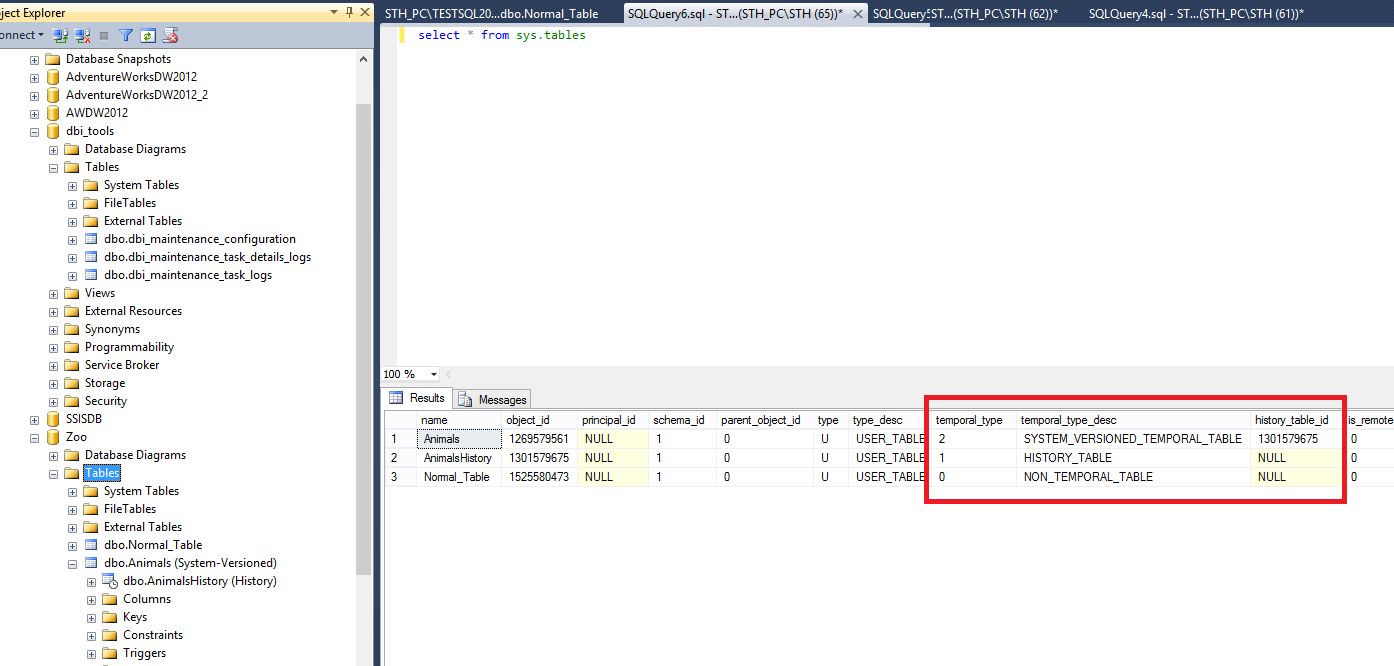The height and width of the screenshot is (666, 1394).
Task: Select the Security folder under dbi_tools
Action: tap(106, 401)
